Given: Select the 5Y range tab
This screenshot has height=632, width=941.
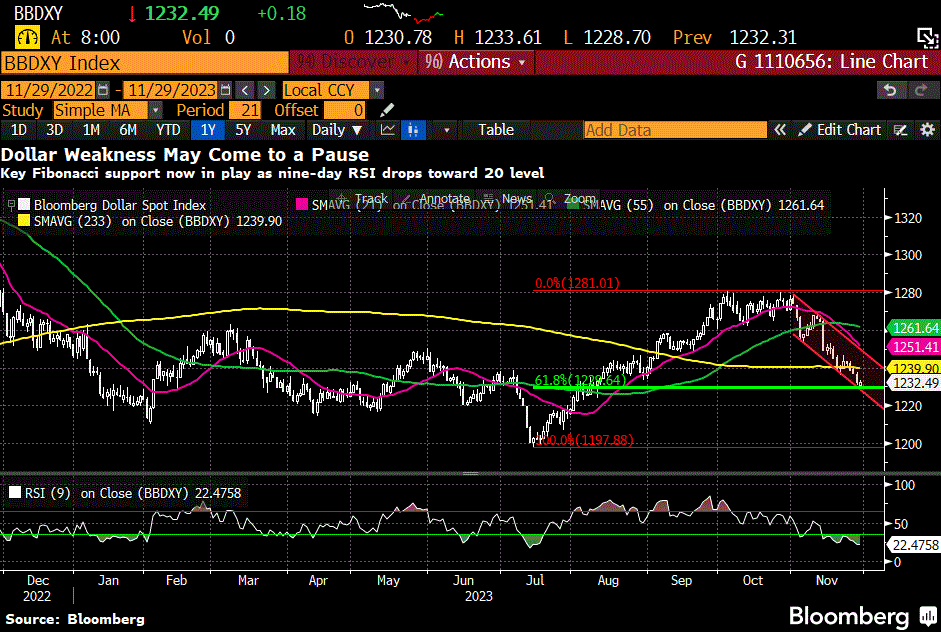Looking at the screenshot, I should [x=243, y=130].
